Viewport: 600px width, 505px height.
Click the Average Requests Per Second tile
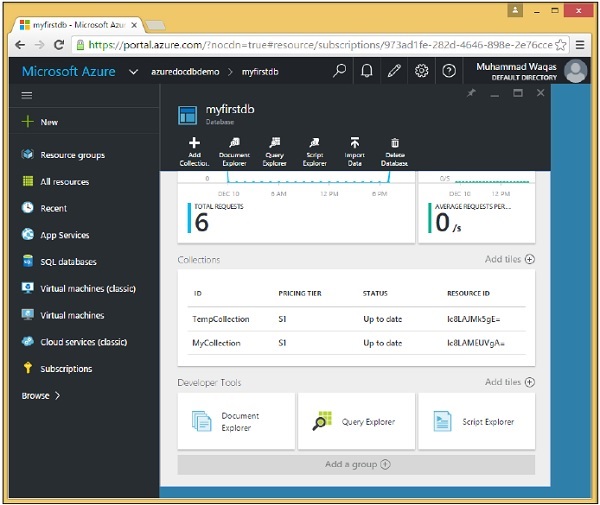click(x=477, y=207)
